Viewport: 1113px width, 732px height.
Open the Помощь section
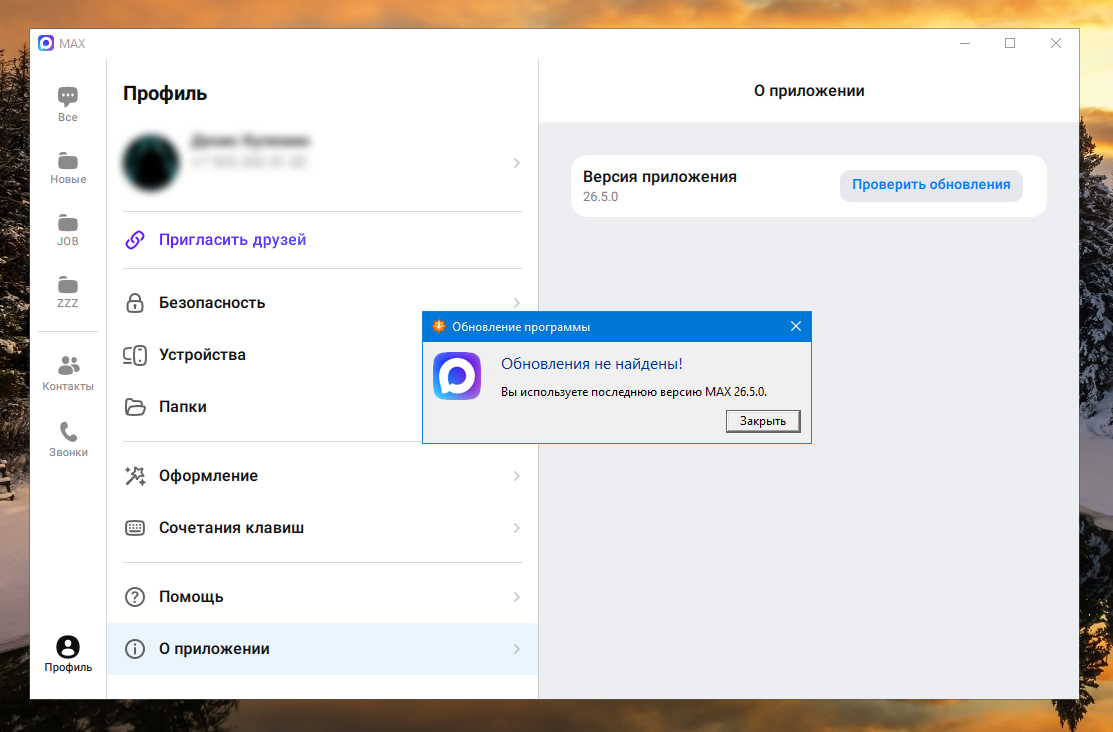(x=322, y=596)
